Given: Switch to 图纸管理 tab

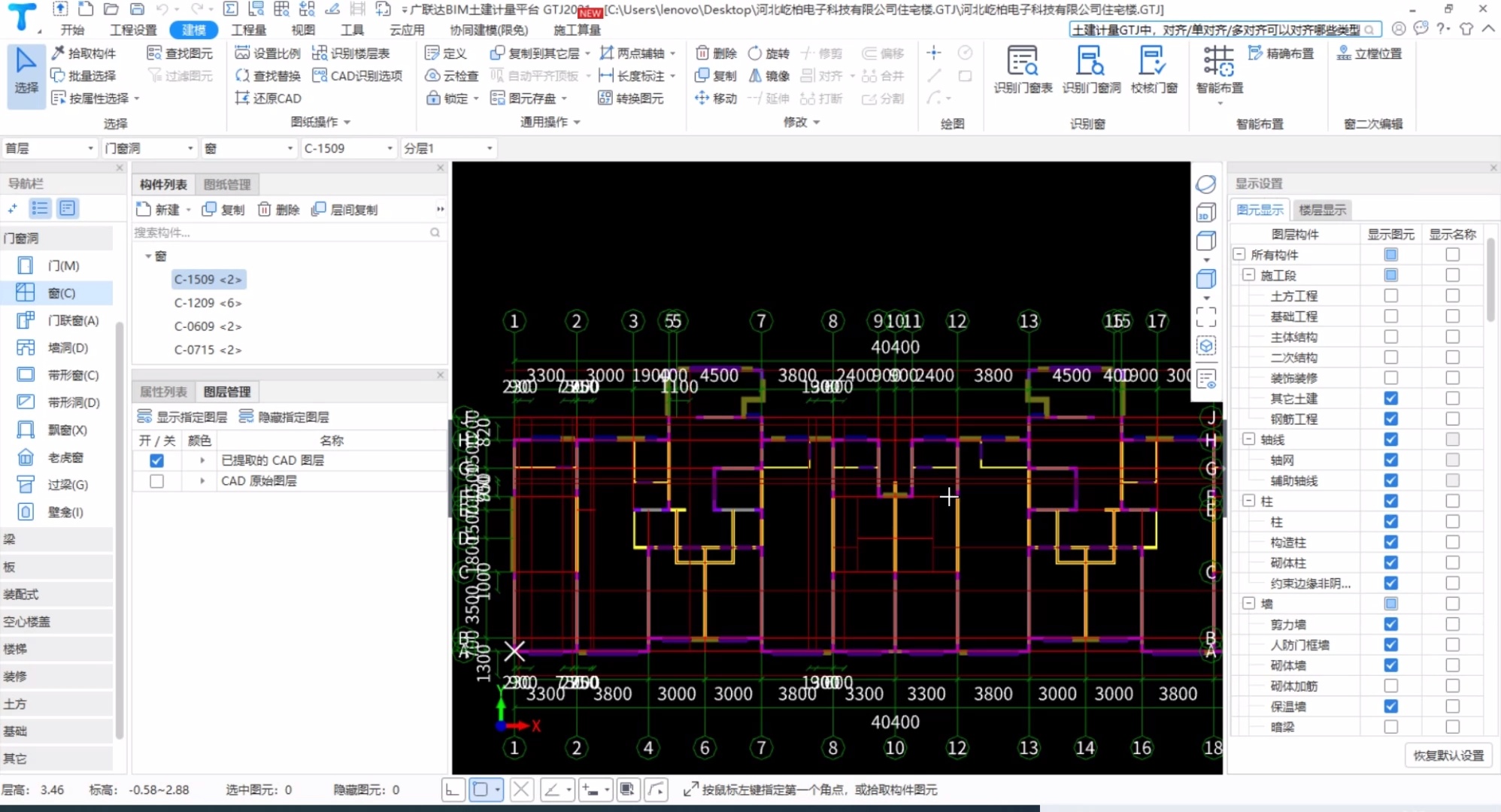Looking at the screenshot, I should tap(227, 184).
